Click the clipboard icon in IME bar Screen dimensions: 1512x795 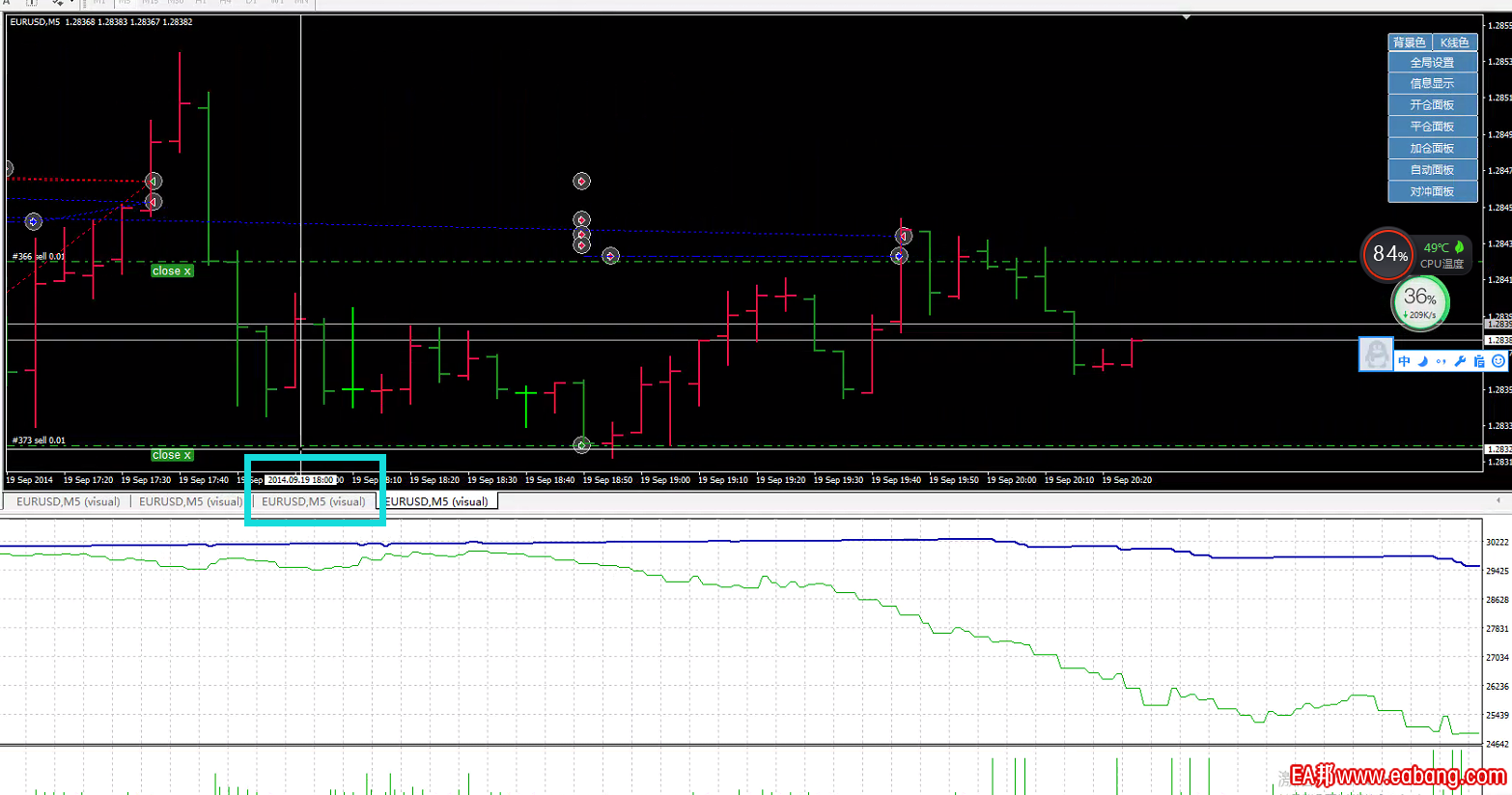click(x=1479, y=361)
